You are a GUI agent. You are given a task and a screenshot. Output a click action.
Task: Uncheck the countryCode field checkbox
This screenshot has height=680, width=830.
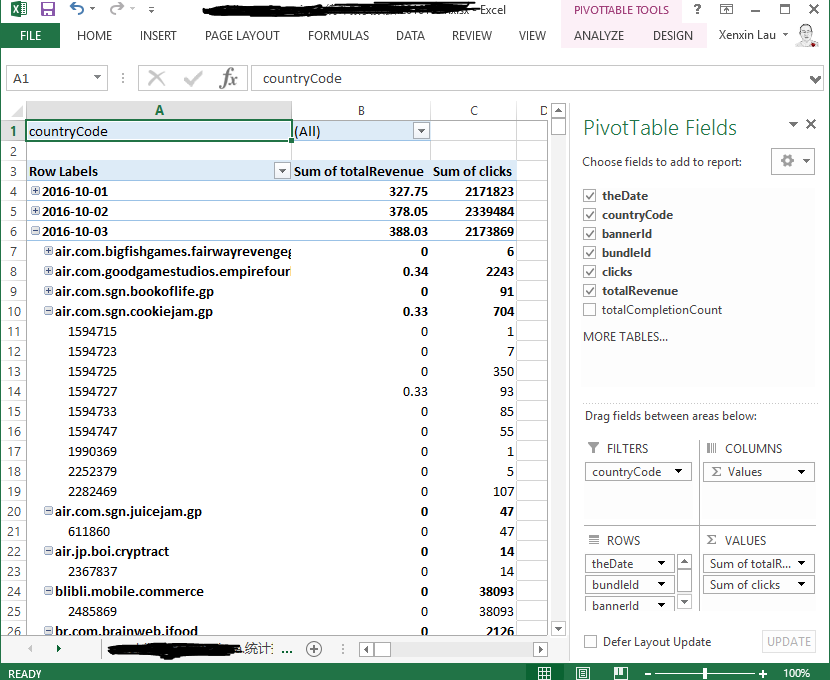click(x=590, y=215)
